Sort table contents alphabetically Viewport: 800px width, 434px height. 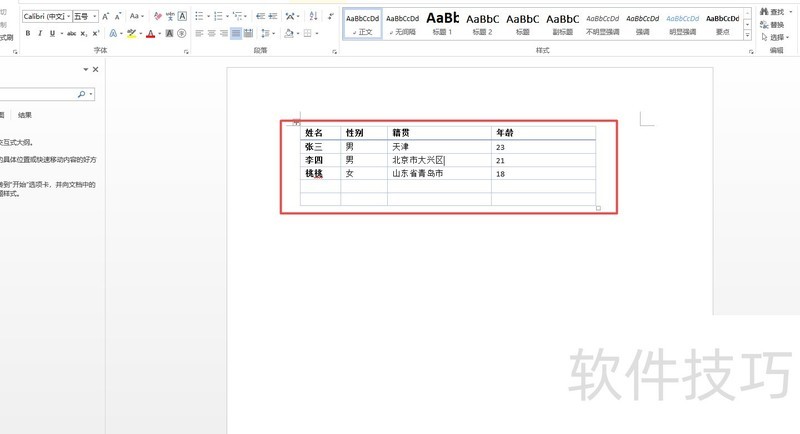pyautogui.click(x=313, y=16)
